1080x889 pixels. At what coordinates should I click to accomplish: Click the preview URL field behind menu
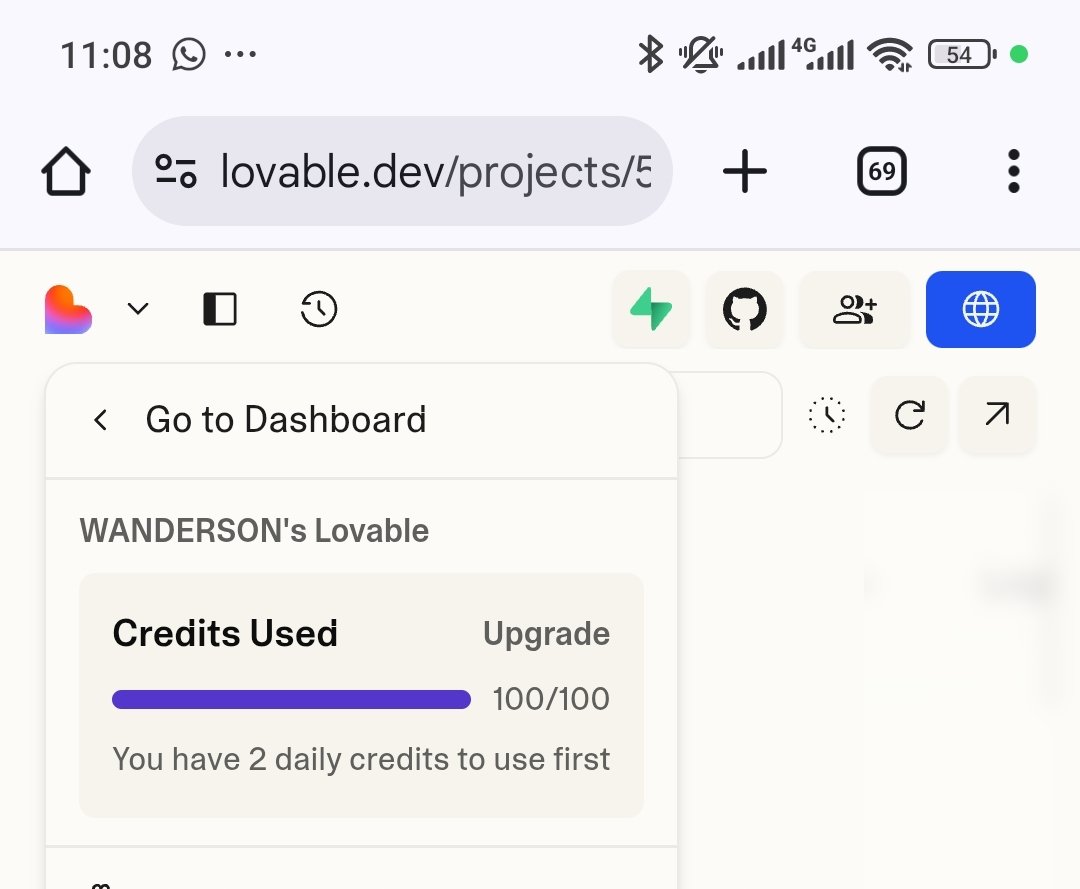tap(729, 415)
